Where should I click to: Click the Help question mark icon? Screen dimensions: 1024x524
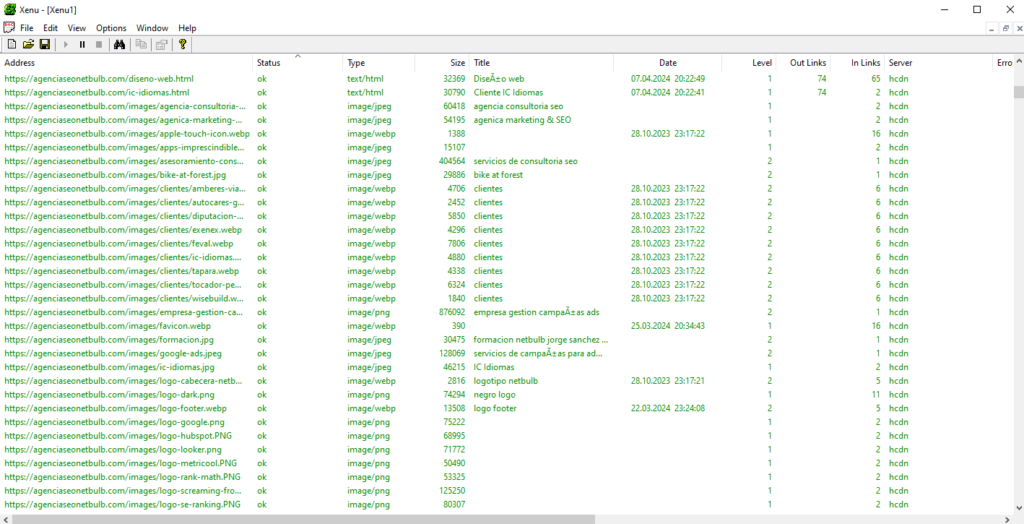tap(182, 45)
